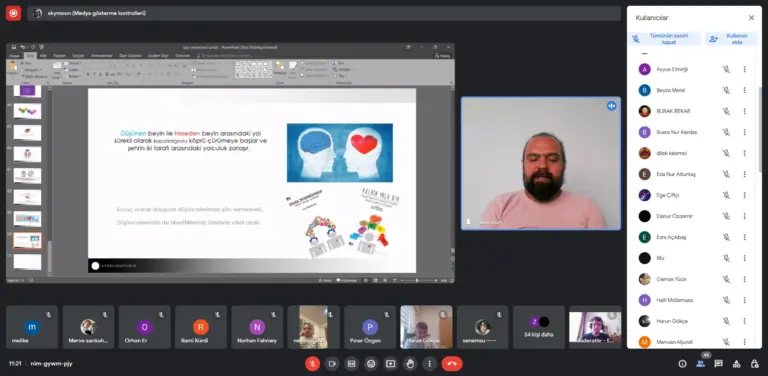Screen dimensions: 768x376
Task: Open three-dot menu for Esra Açıkbaş
Action: tap(744, 237)
